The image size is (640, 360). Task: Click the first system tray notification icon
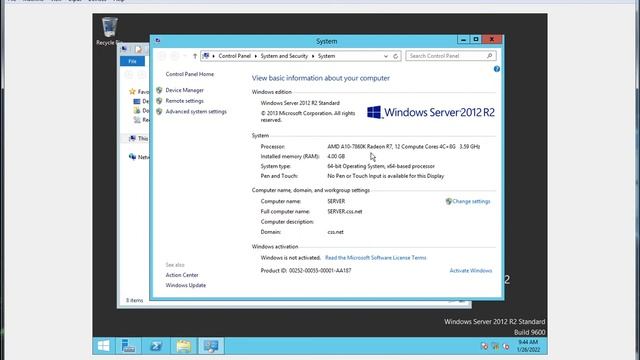(484, 347)
